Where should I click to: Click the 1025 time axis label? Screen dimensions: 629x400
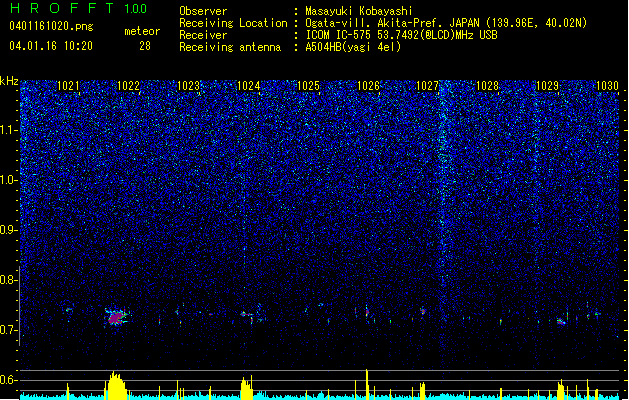(308, 86)
